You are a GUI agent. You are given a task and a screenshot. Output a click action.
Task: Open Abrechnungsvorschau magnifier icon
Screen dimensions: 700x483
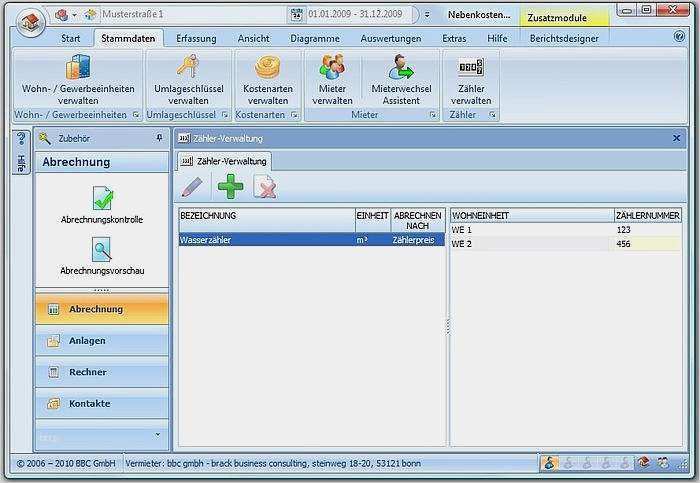102,250
